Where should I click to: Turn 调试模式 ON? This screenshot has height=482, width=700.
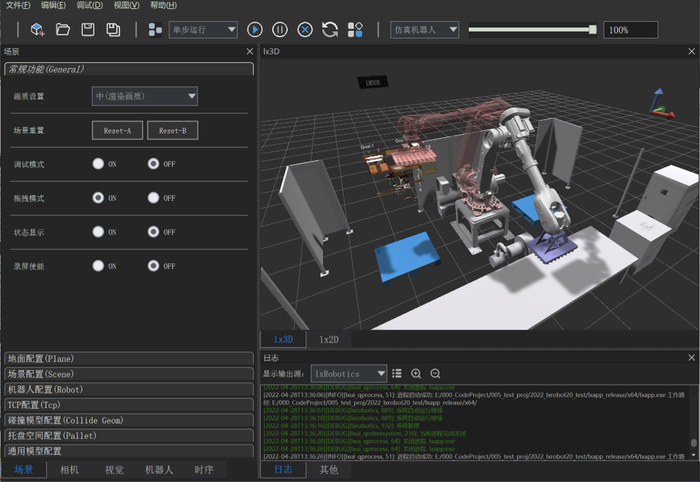pyautogui.click(x=98, y=164)
